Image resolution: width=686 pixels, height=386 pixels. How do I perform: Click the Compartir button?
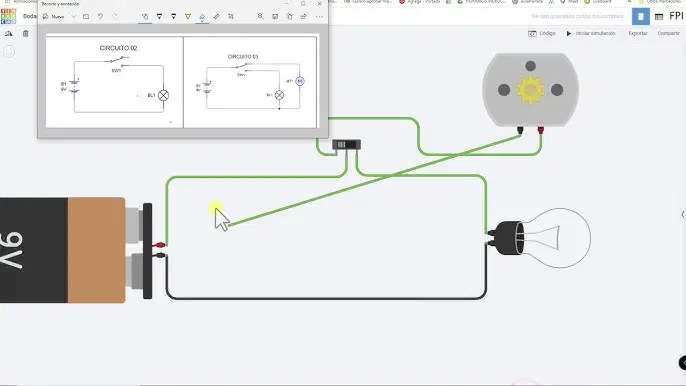pyautogui.click(x=668, y=33)
